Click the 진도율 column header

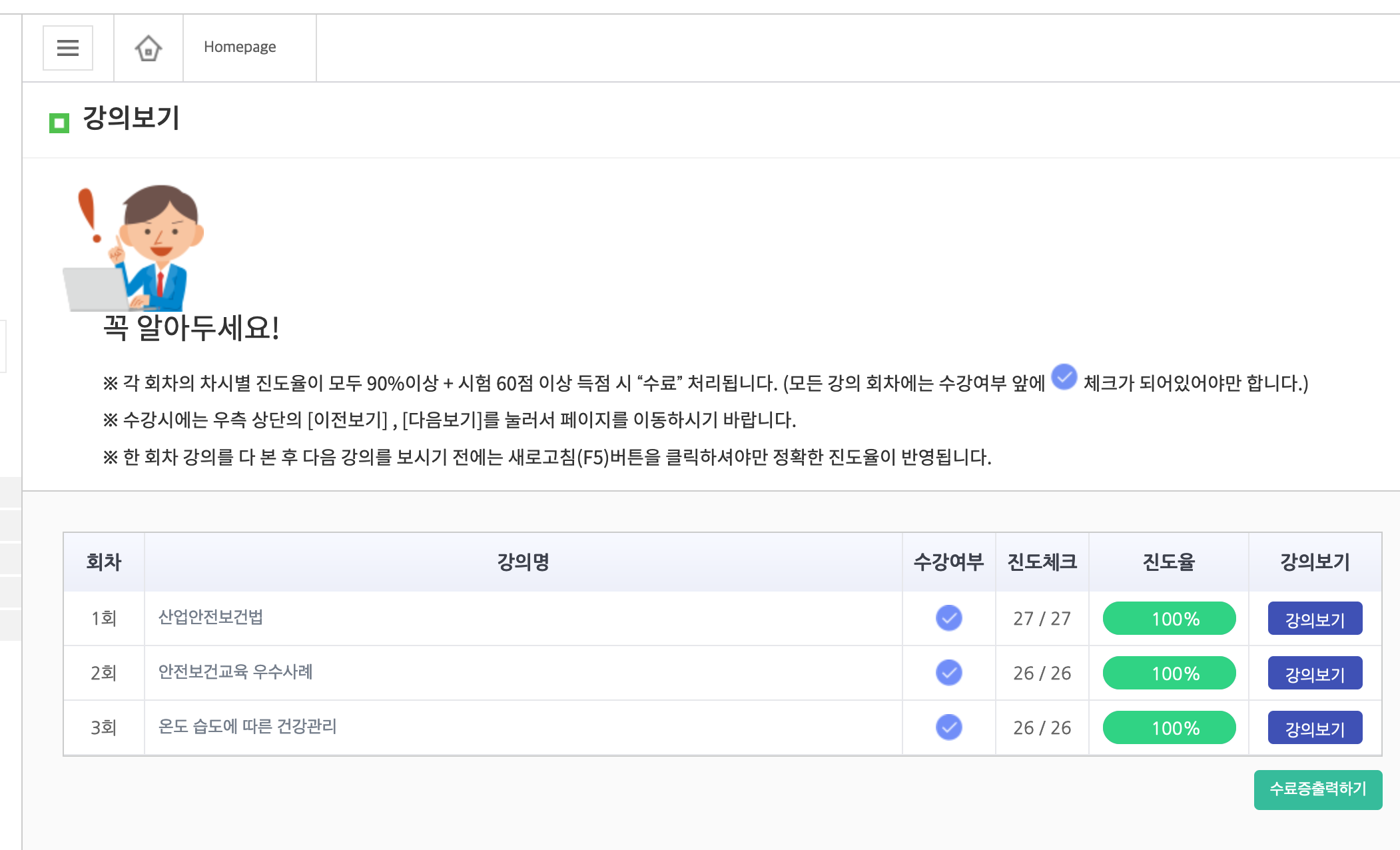tap(1168, 562)
